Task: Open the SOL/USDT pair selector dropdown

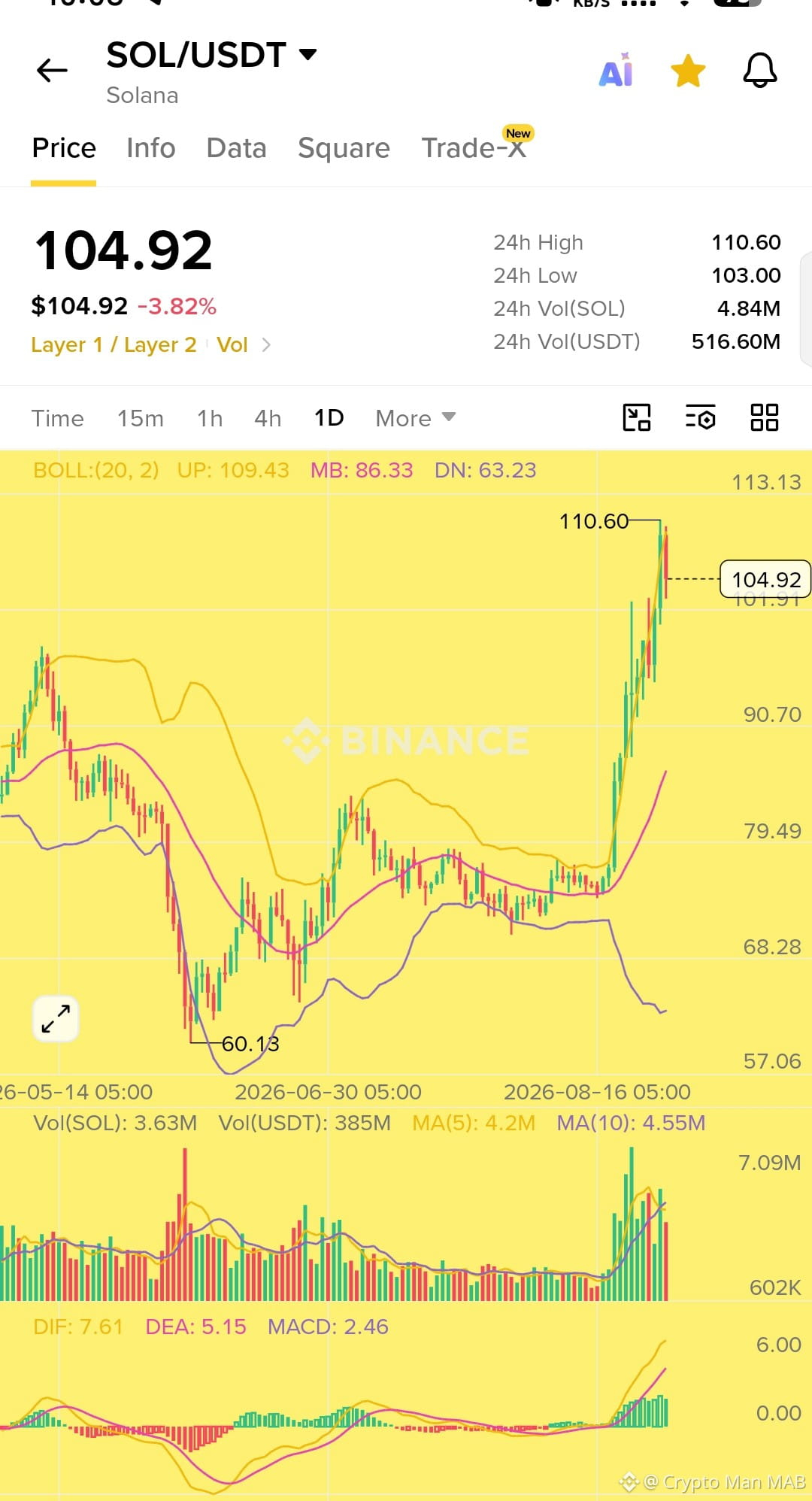Action: (212, 55)
